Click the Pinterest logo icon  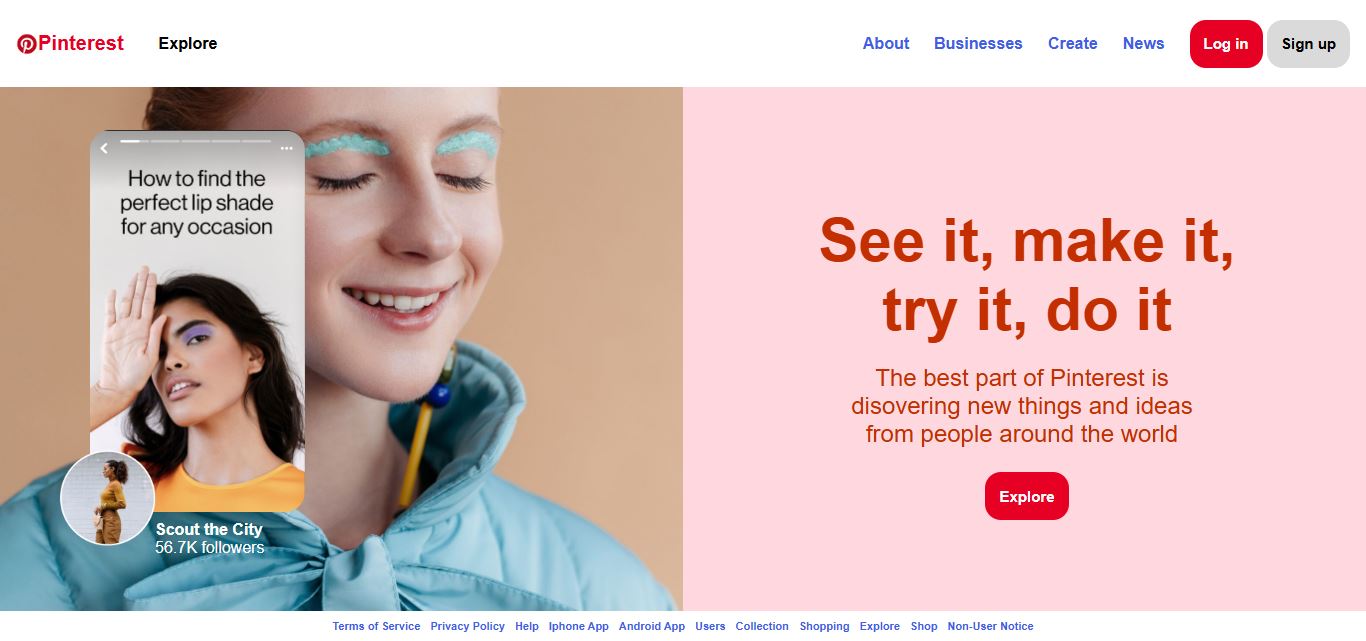[26, 44]
